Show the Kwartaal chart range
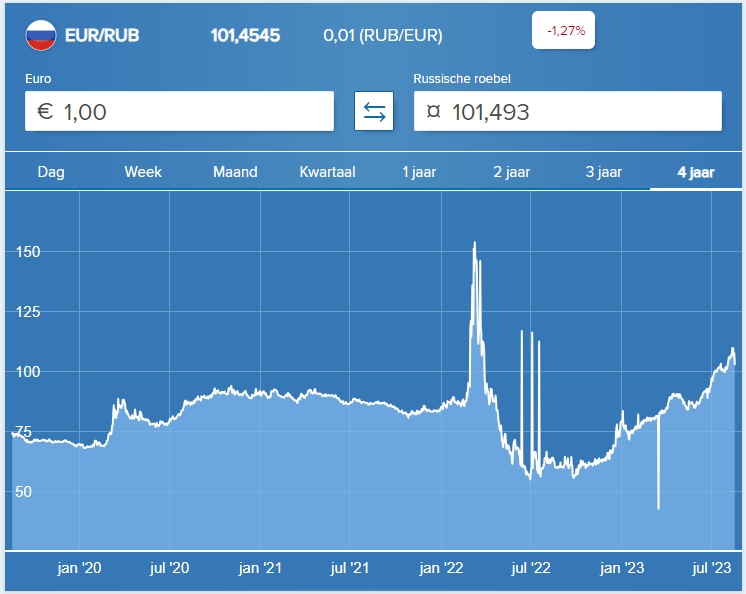 point(327,172)
